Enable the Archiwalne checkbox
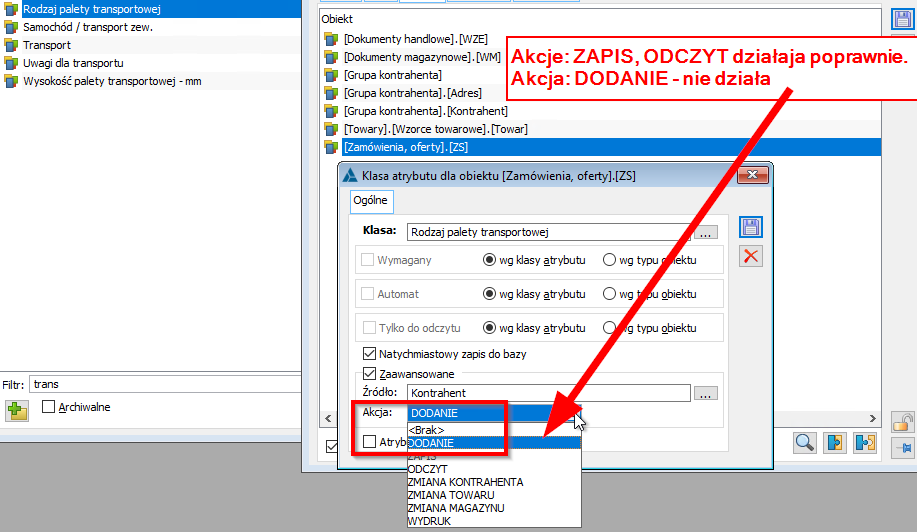The width and height of the screenshot is (917, 532). point(49,406)
